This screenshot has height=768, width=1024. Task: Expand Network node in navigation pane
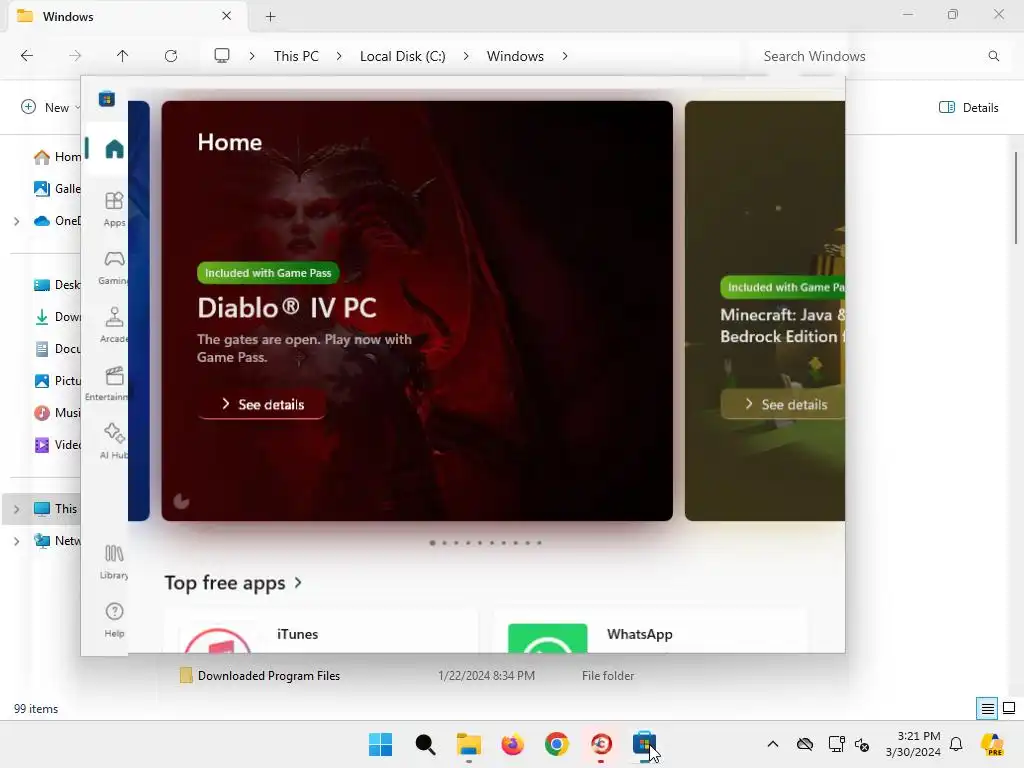point(16,541)
